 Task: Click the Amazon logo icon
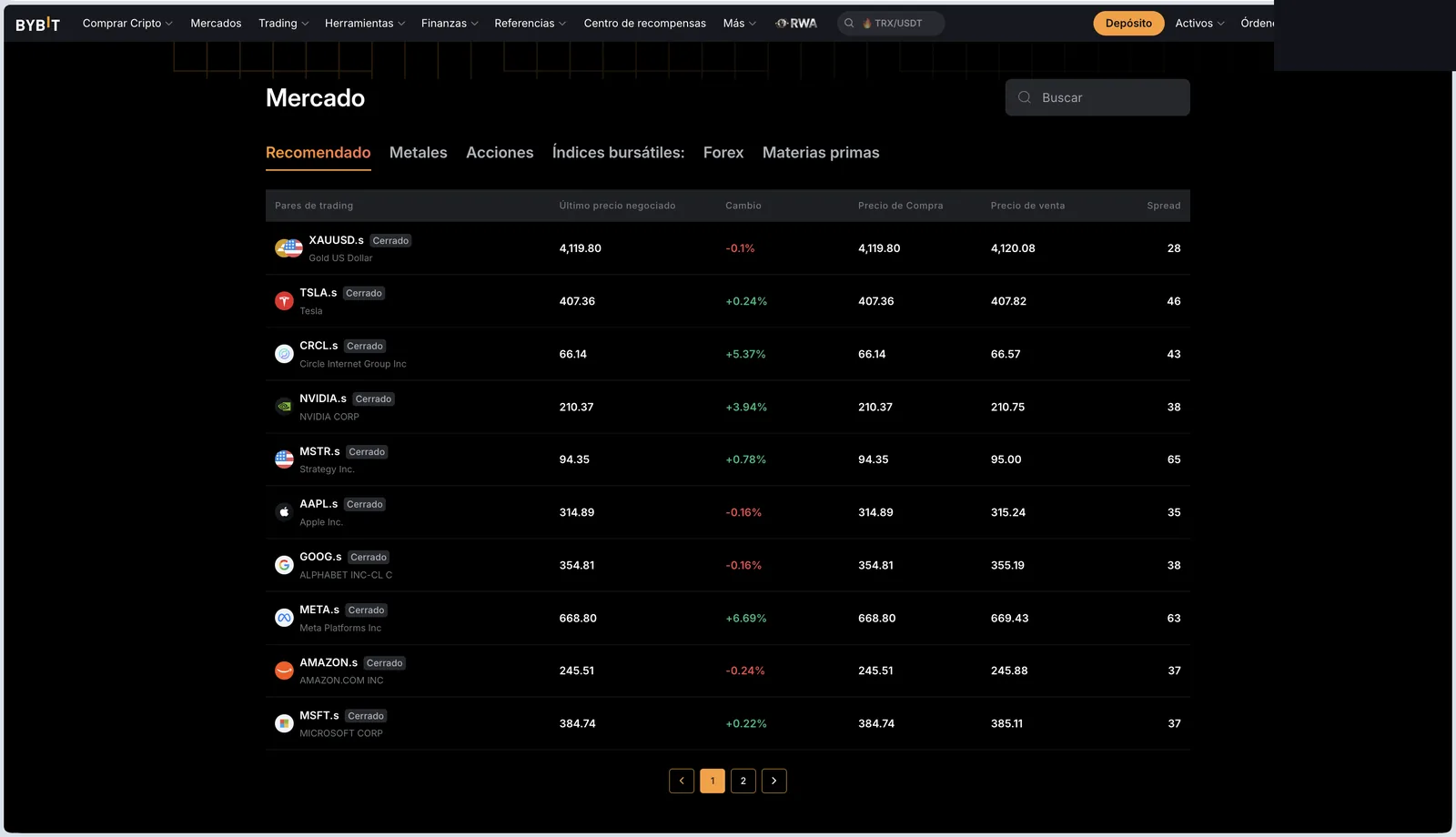284,671
